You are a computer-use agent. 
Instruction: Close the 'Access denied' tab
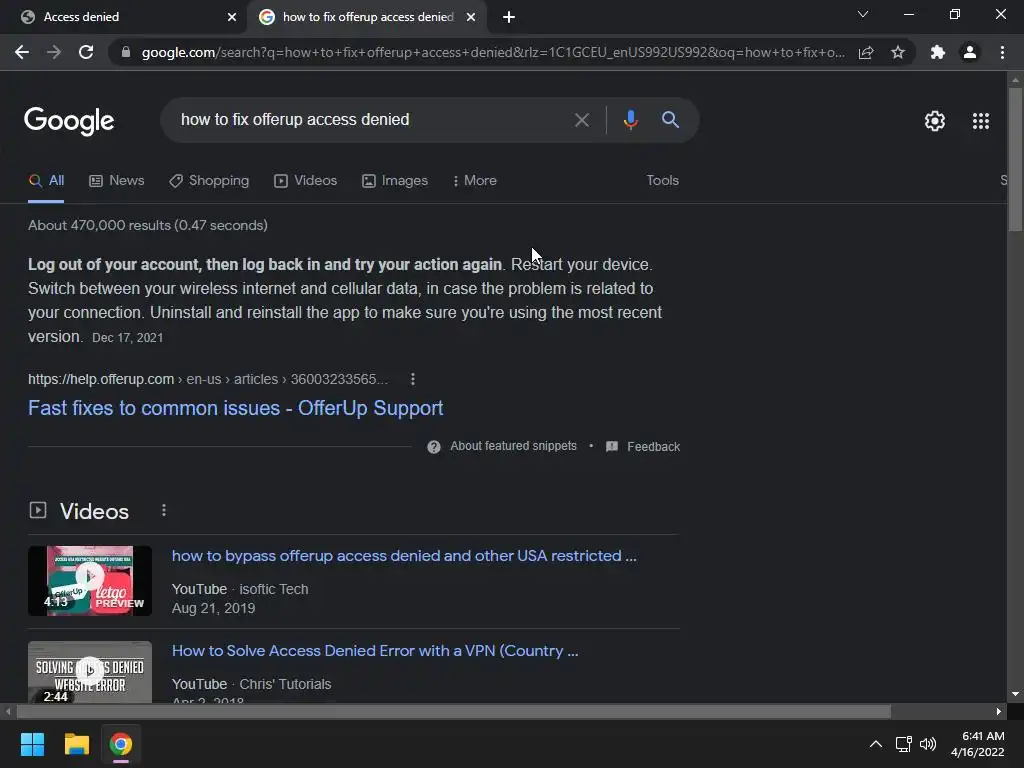232,17
